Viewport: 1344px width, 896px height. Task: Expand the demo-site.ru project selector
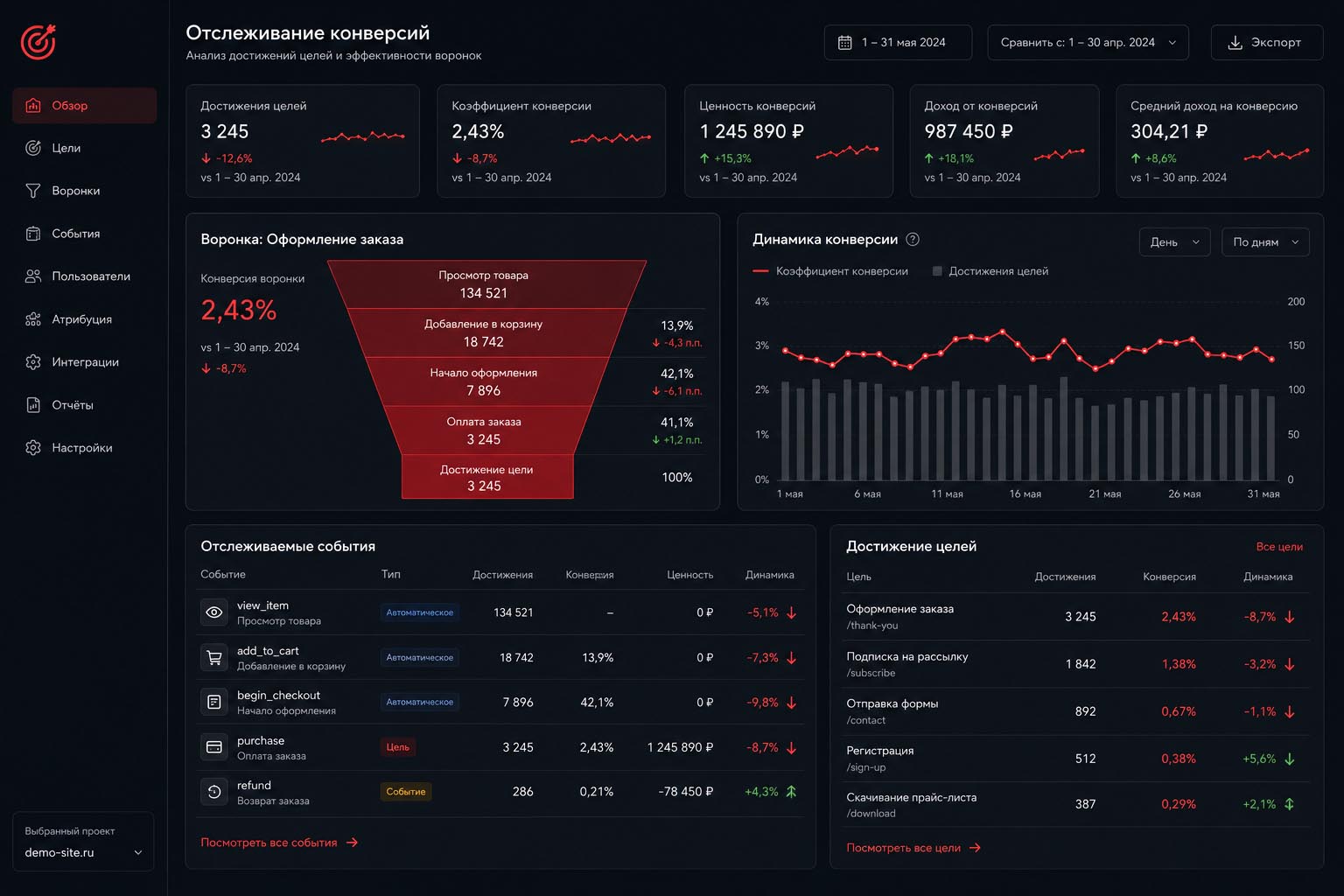(83, 852)
